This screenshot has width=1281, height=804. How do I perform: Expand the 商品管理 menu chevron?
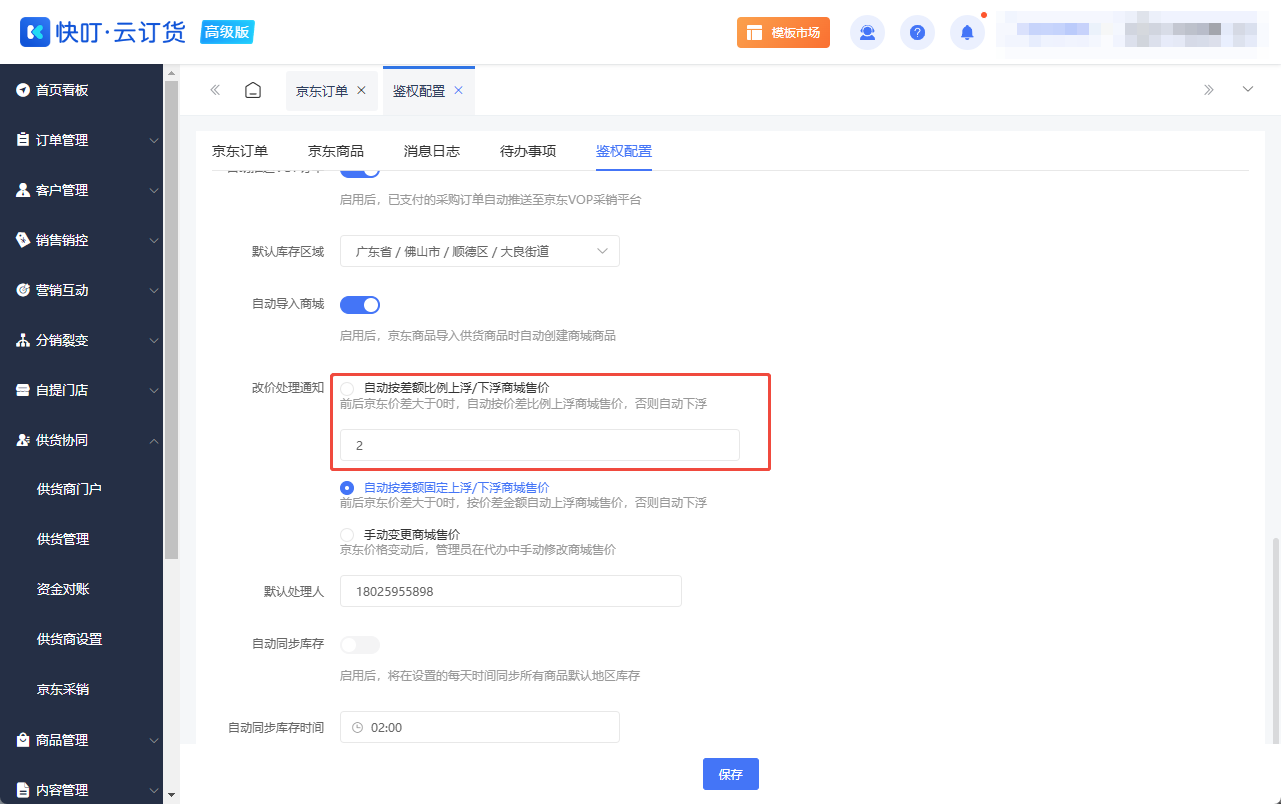point(154,741)
